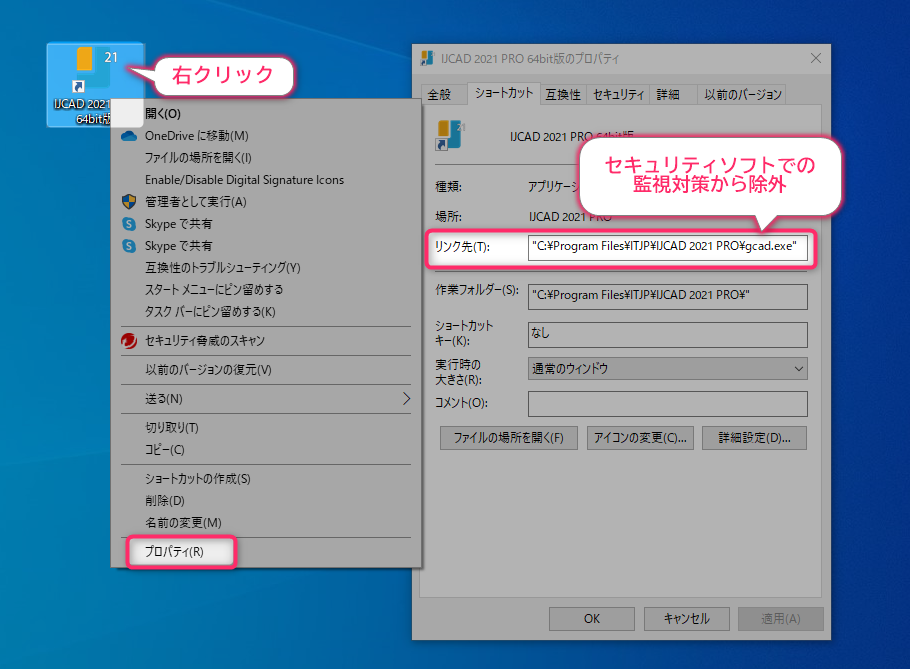
Task: Click the IJCAD icon in properties title bar
Action: click(427, 59)
